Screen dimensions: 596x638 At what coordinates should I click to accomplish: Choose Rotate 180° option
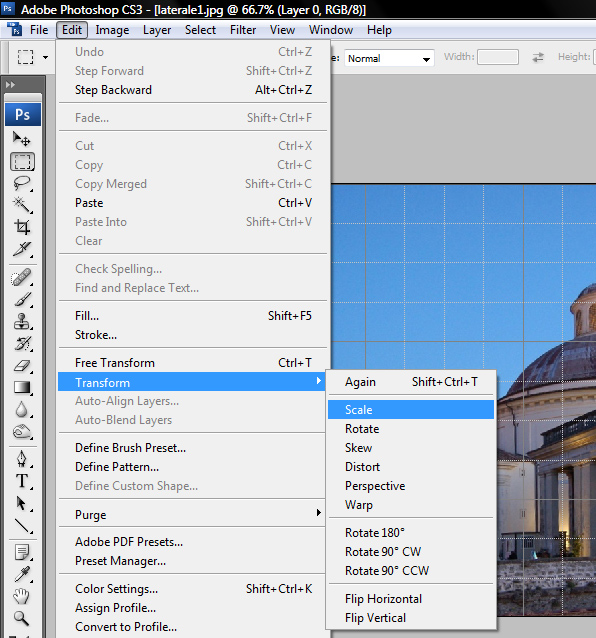(411, 533)
